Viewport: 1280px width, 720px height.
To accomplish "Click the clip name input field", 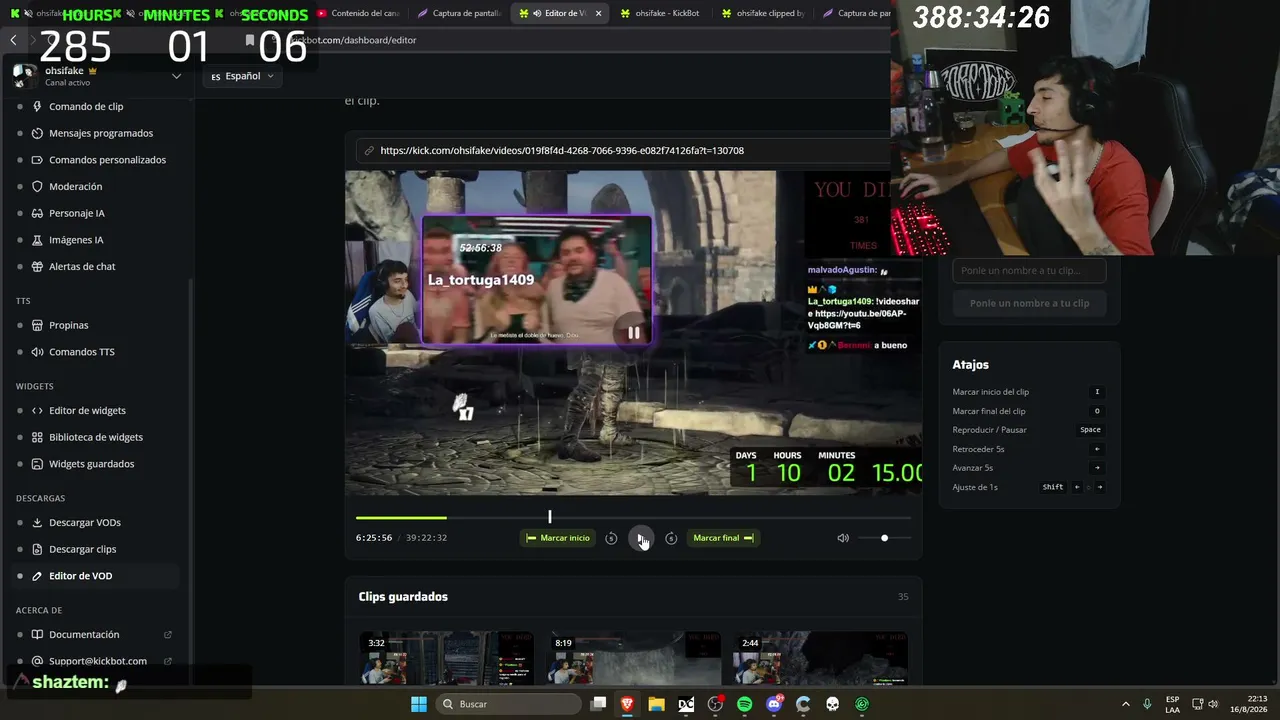I will pos(1029,271).
